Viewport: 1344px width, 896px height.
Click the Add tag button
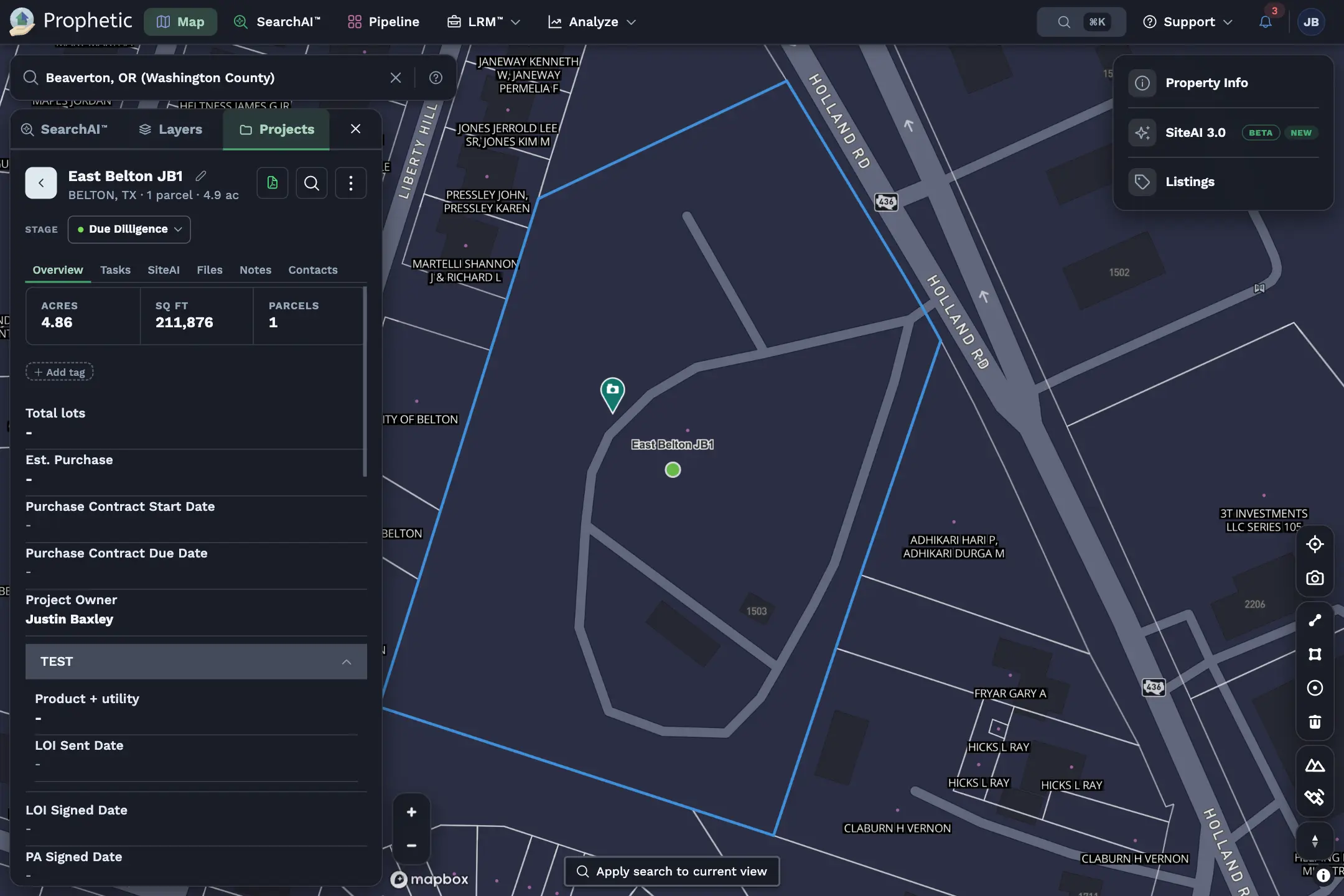point(60,372)
